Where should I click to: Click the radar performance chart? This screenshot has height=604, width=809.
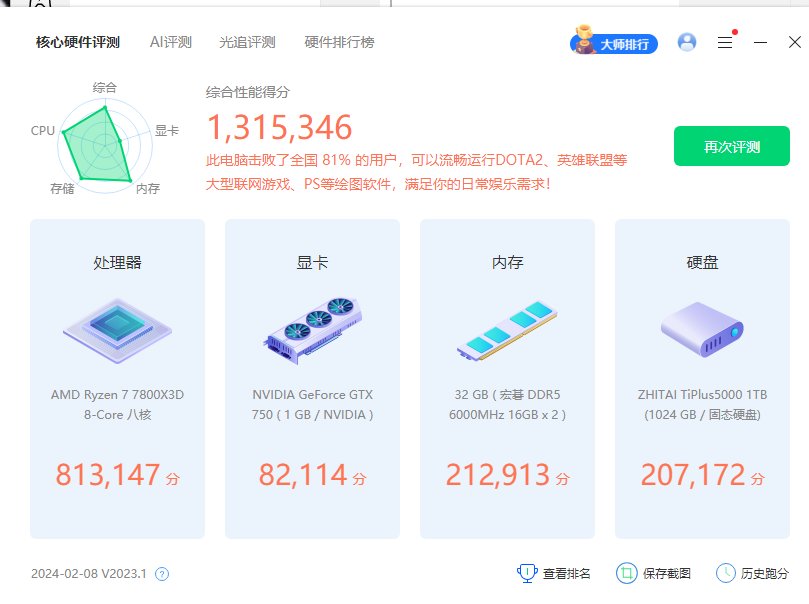pyautogui.click(x=105, y=145)
